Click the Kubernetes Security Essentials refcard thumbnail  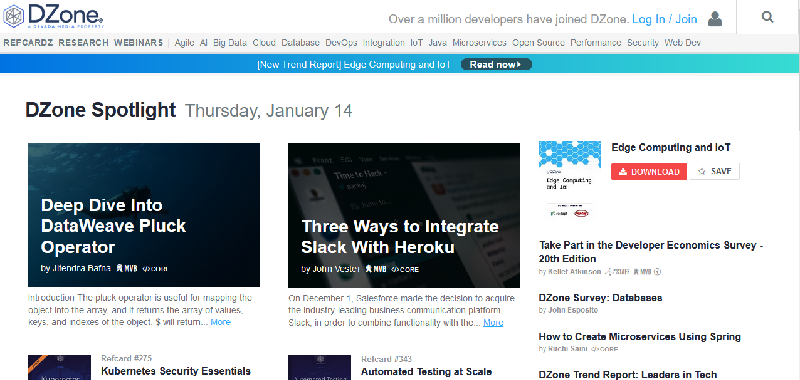pyautogui.click(x=59, y=367)
